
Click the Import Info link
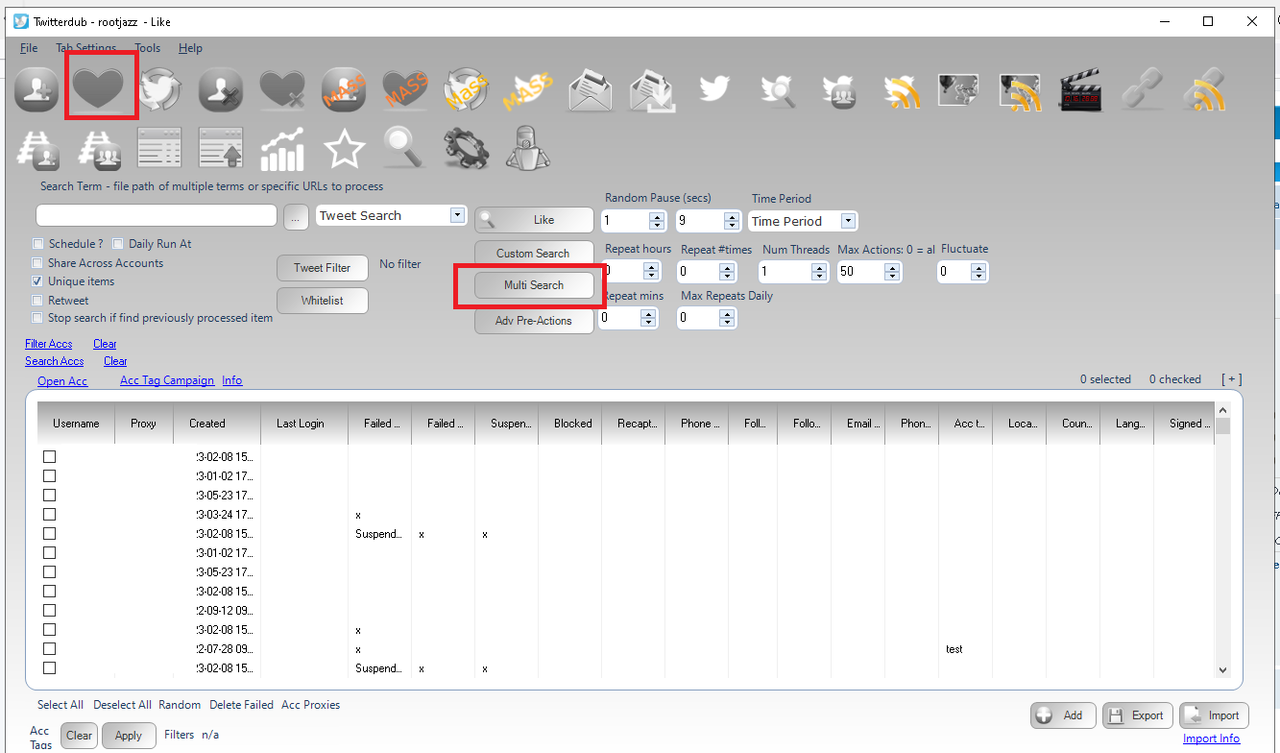[x=1211, y=738]
